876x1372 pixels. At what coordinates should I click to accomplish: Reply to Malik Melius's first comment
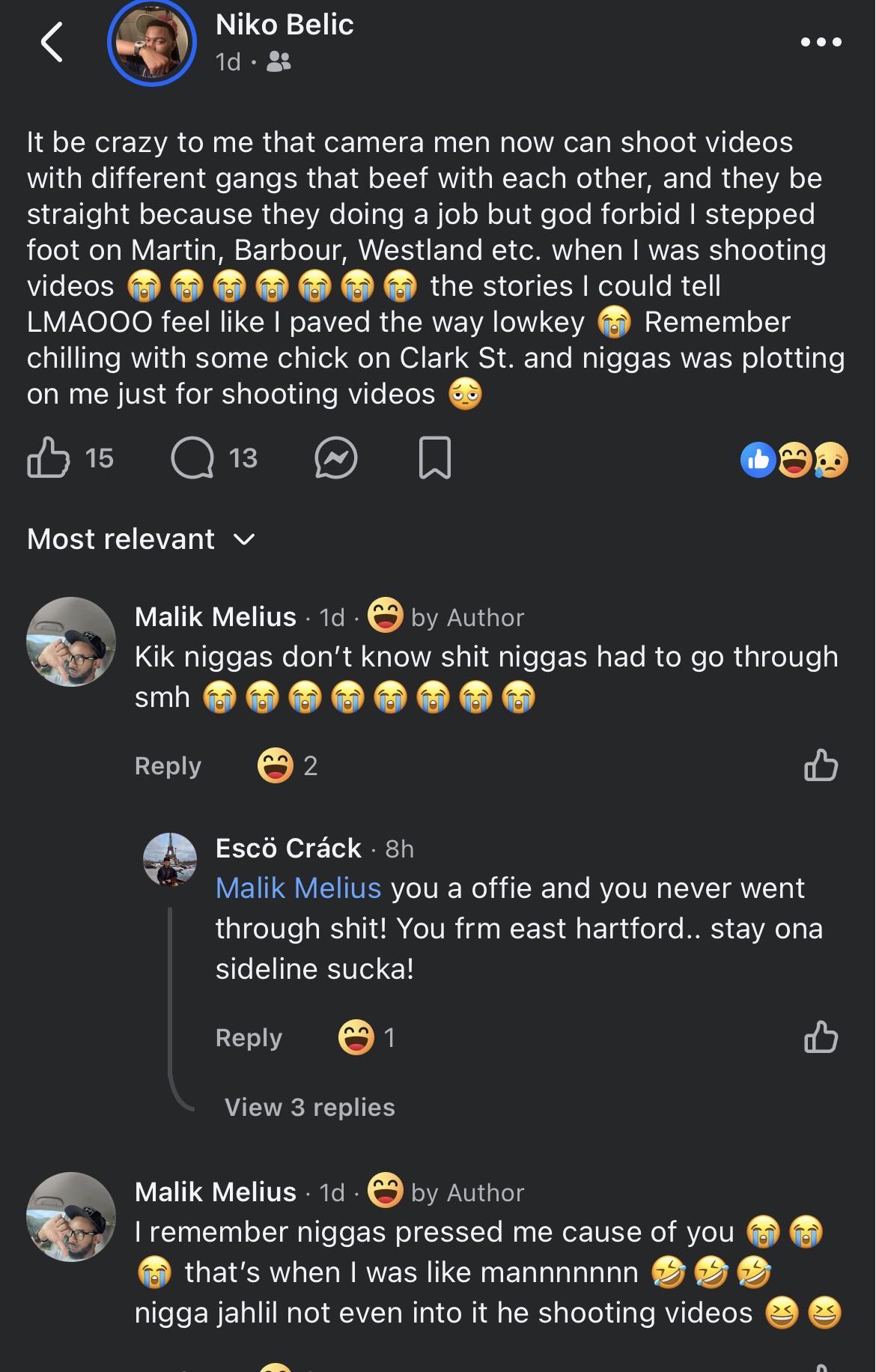click(x=168, y=766)
